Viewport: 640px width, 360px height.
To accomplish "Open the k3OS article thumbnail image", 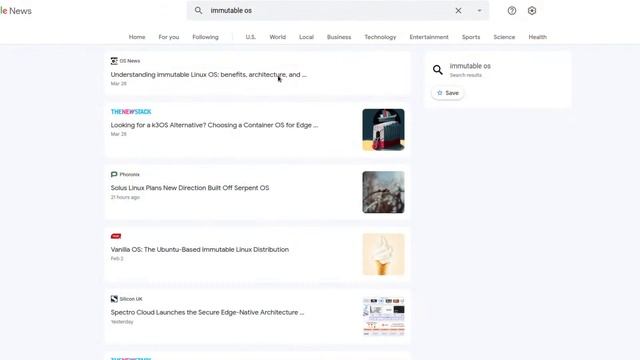I will pyautogui.click(x=383, y=130).
